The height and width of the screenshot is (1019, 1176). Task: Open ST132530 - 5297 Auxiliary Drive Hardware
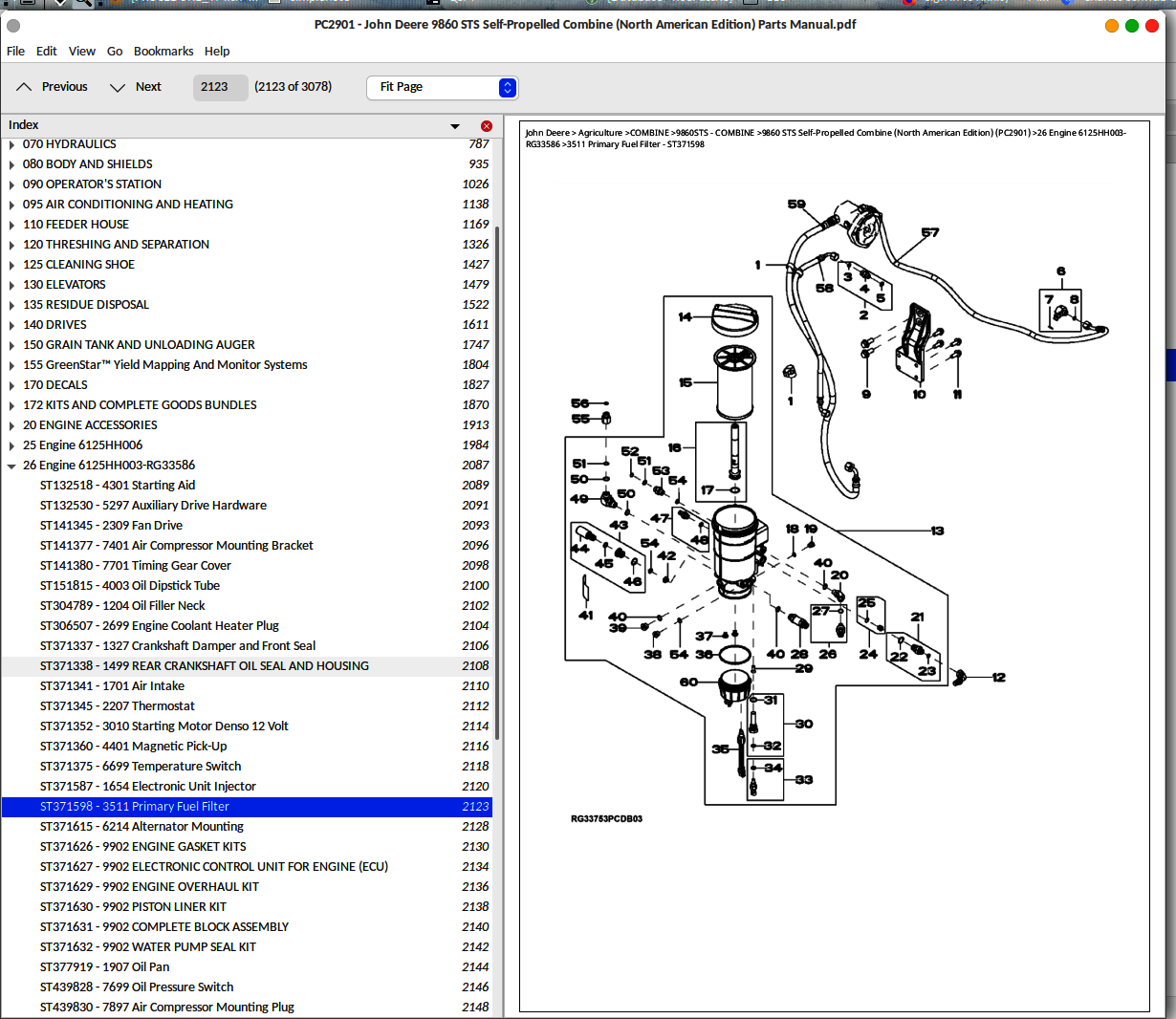coord(247,506)
